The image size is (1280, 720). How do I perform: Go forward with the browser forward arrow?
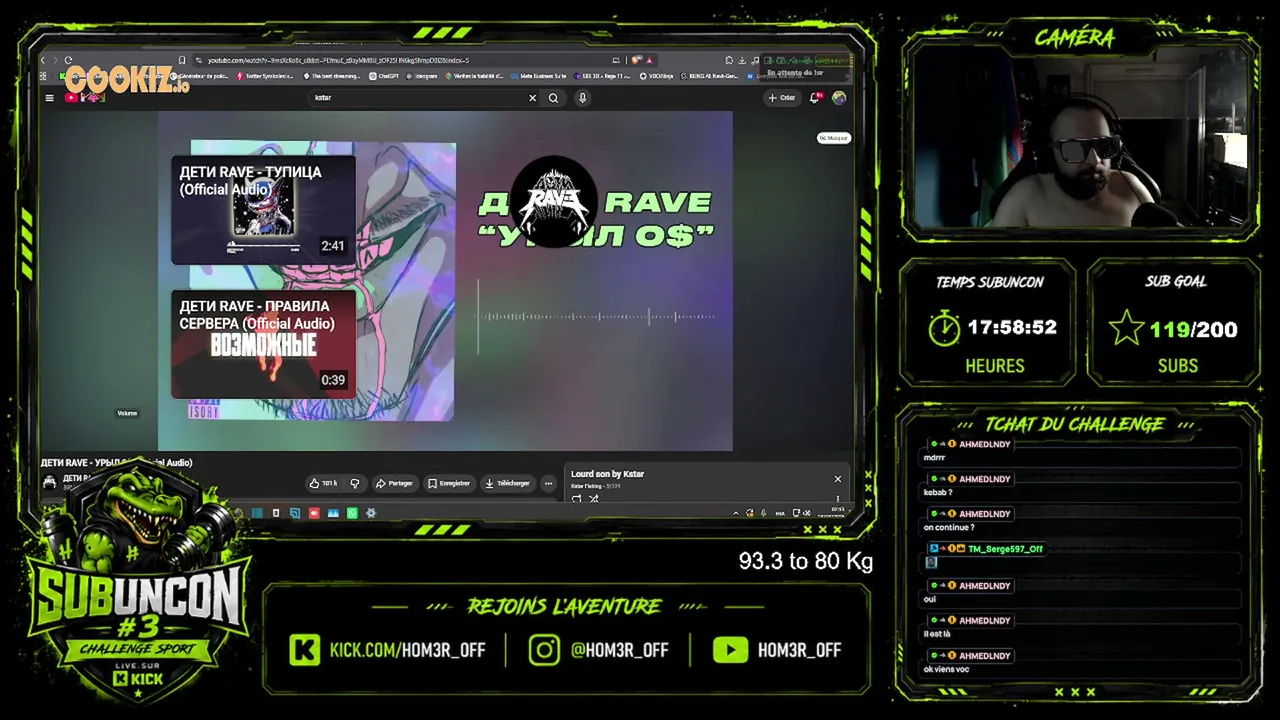(55, 60)
